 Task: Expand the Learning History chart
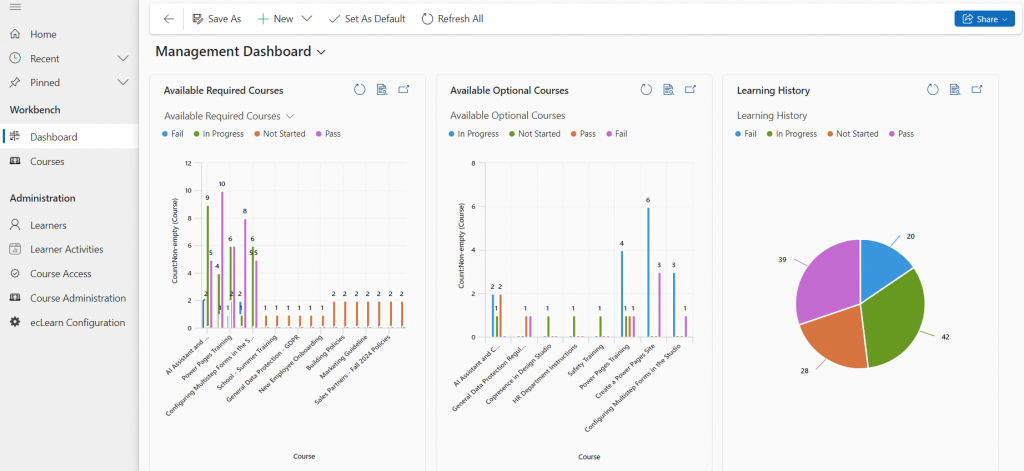pos(977,89)
